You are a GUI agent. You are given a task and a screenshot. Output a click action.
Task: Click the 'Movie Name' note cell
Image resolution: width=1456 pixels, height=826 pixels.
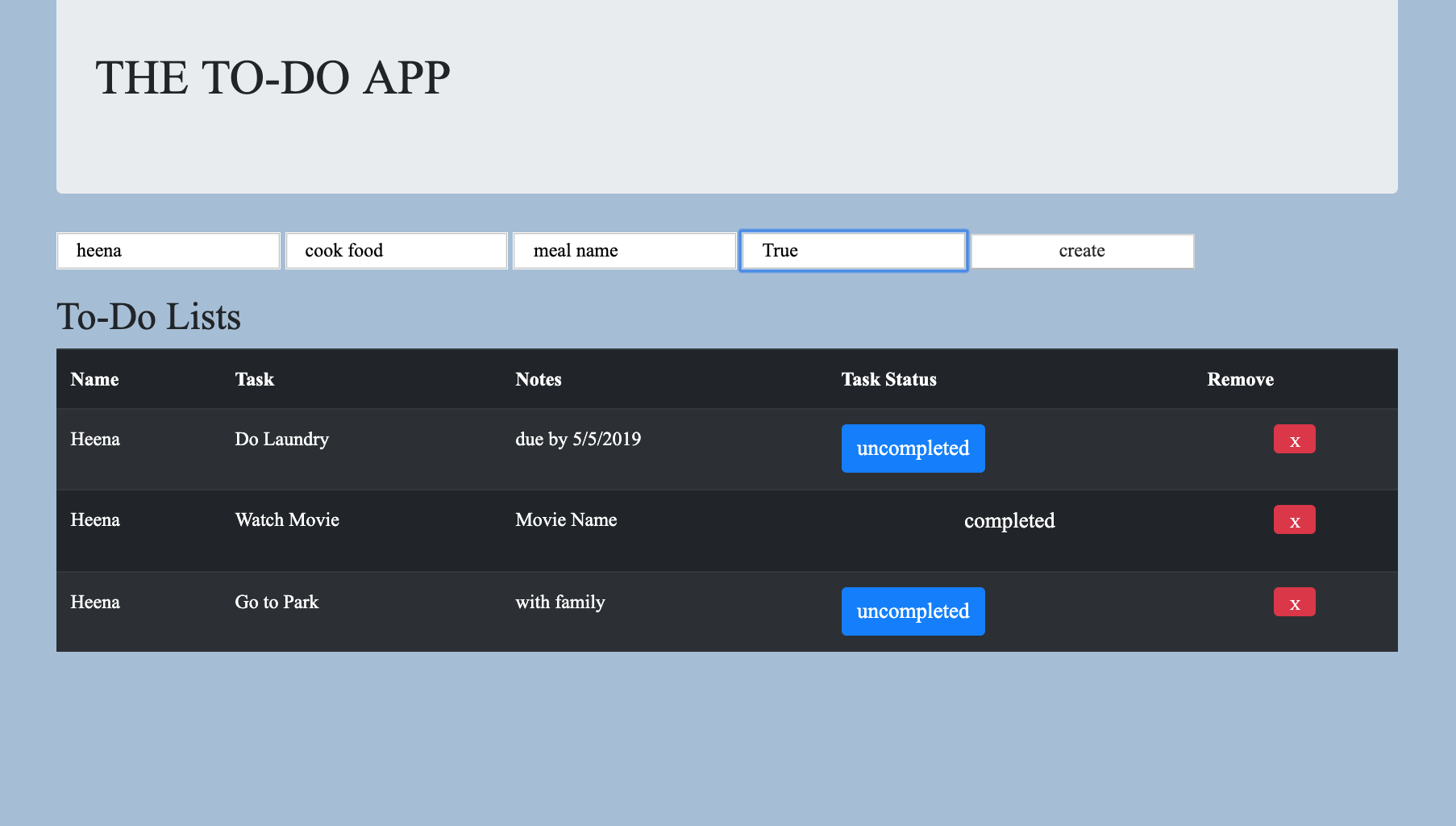coord(566,520)
